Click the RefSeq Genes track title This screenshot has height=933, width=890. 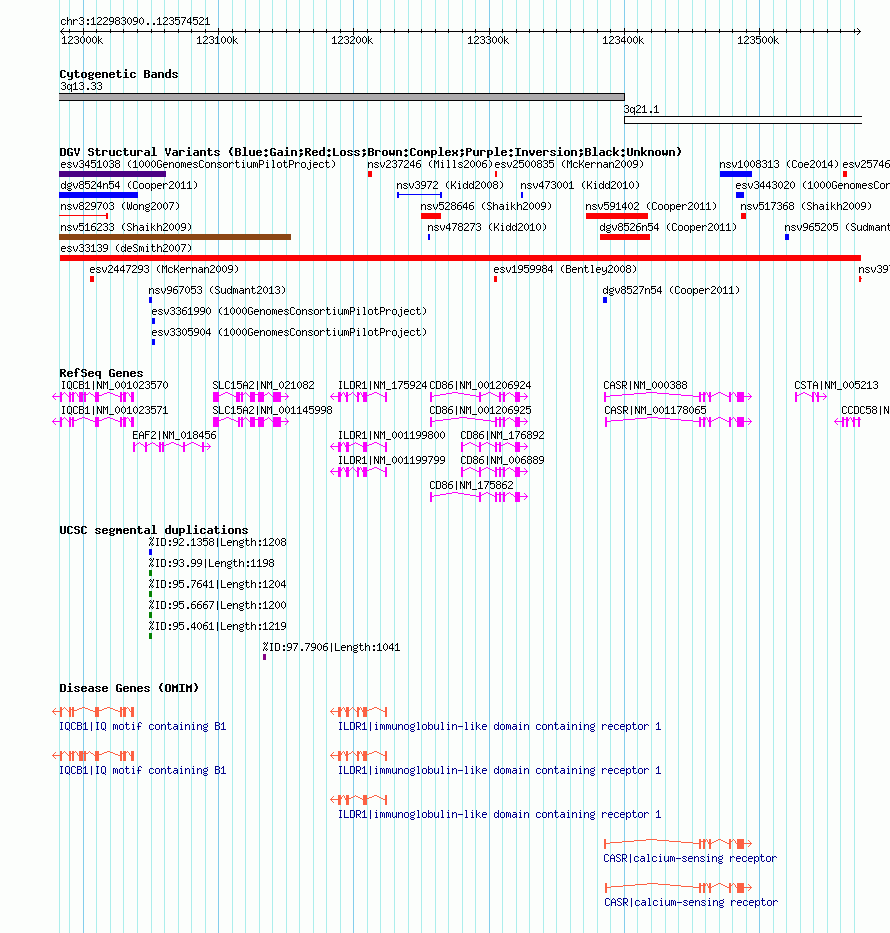tap(101, 373)
